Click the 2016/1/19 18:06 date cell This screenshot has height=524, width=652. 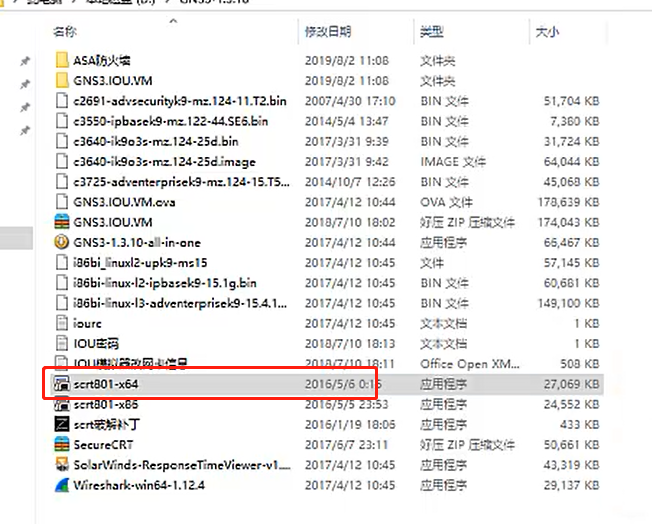350,425
